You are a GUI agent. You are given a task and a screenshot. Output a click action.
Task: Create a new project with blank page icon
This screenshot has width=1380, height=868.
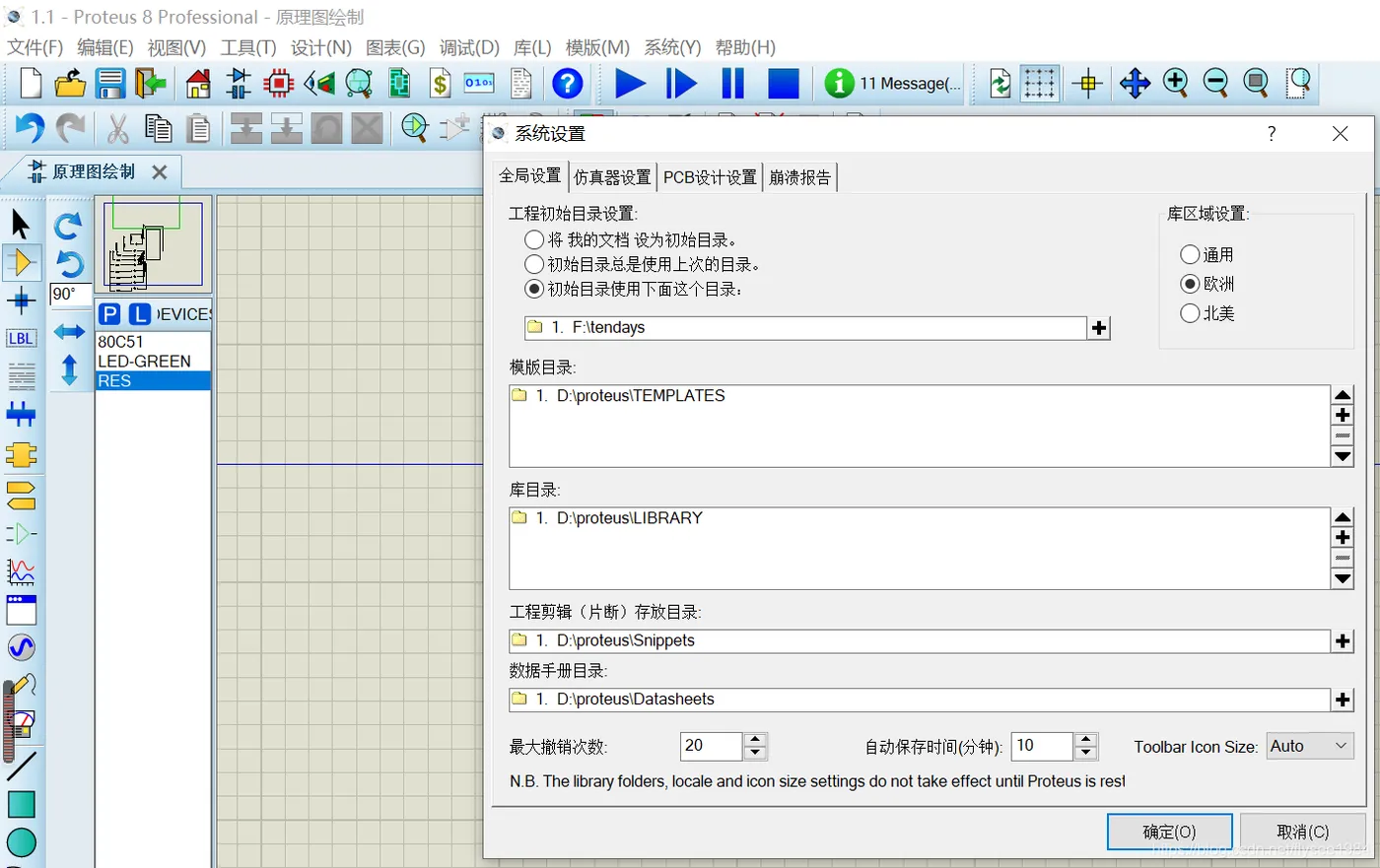click(x=31, y=84)
